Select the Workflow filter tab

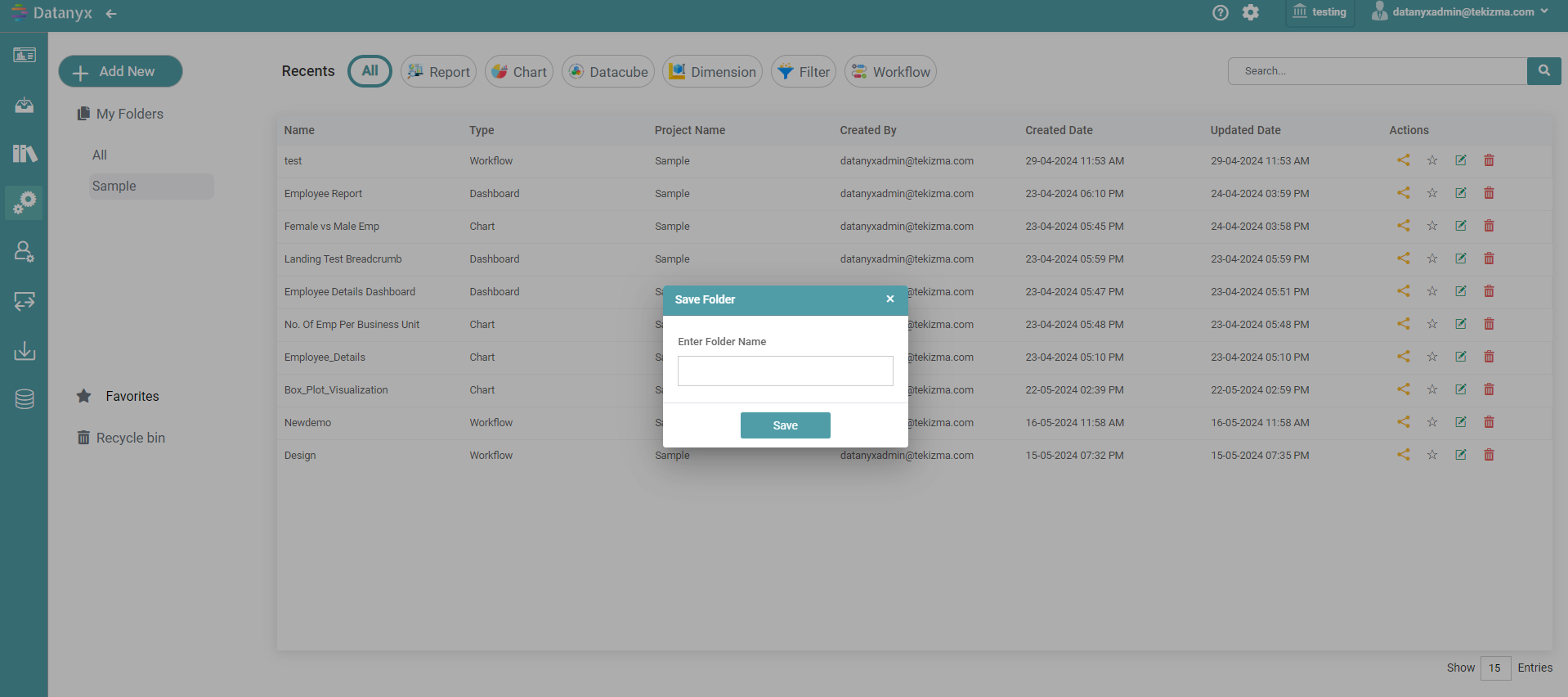890,72
